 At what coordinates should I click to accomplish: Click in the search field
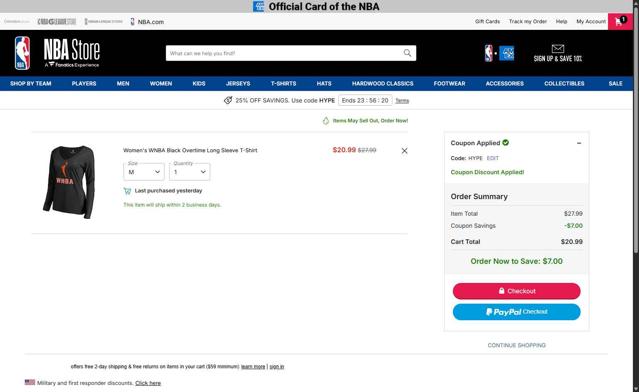pos(284,53)
